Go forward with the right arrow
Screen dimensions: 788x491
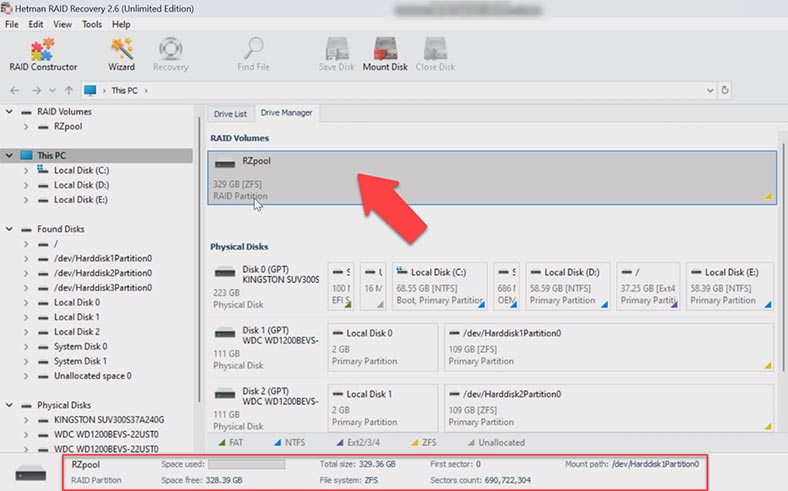(x=36, y=90)
